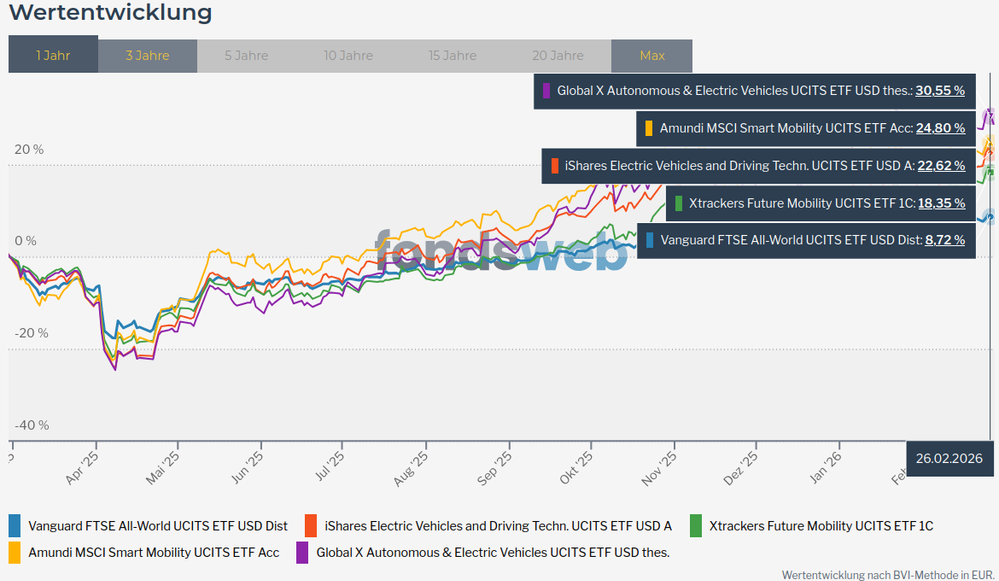Click the Vanguard FTSE All-World tooltip label
This screenshot has width=999, height=581.
tap(791, 240)
